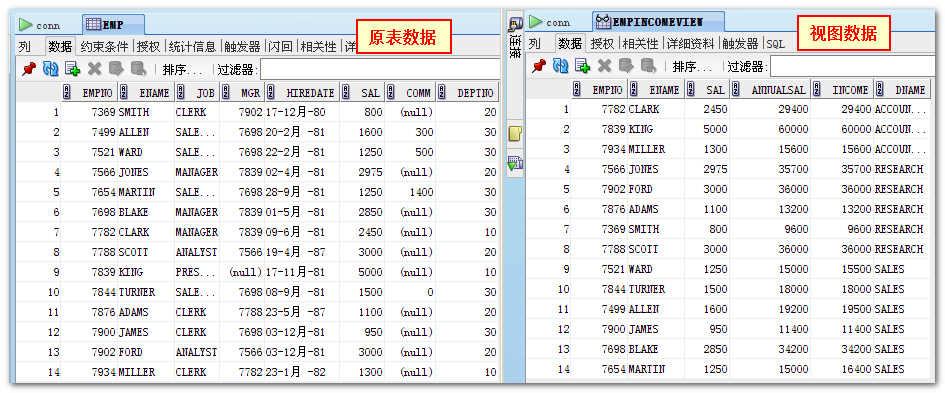The image size is (945, 393).
Task: Sort view by INCOME column header
Action: (x=842, y=90)
